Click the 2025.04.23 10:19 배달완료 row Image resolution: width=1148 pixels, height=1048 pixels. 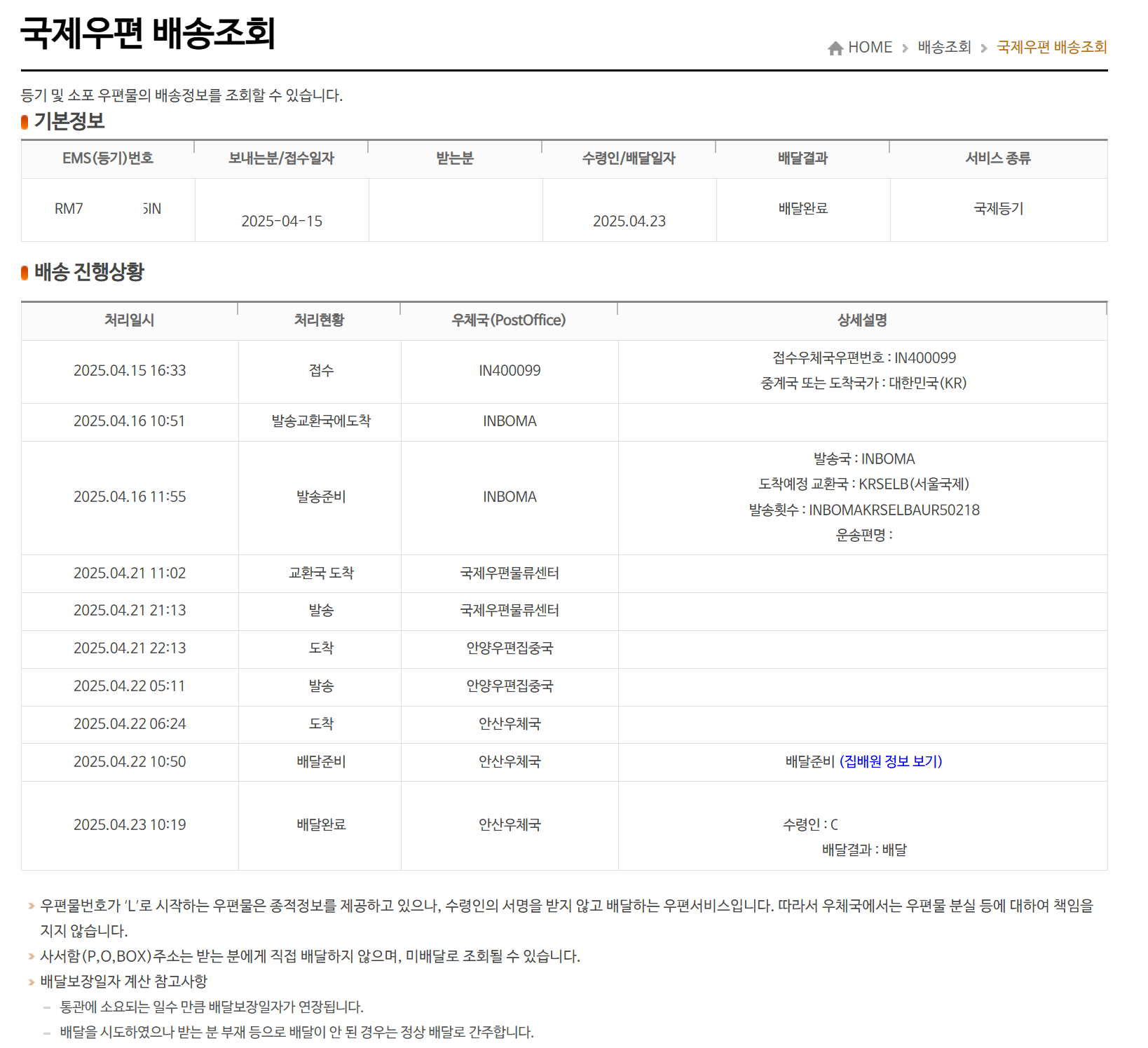pyautogui.click(x=564, y=825)
